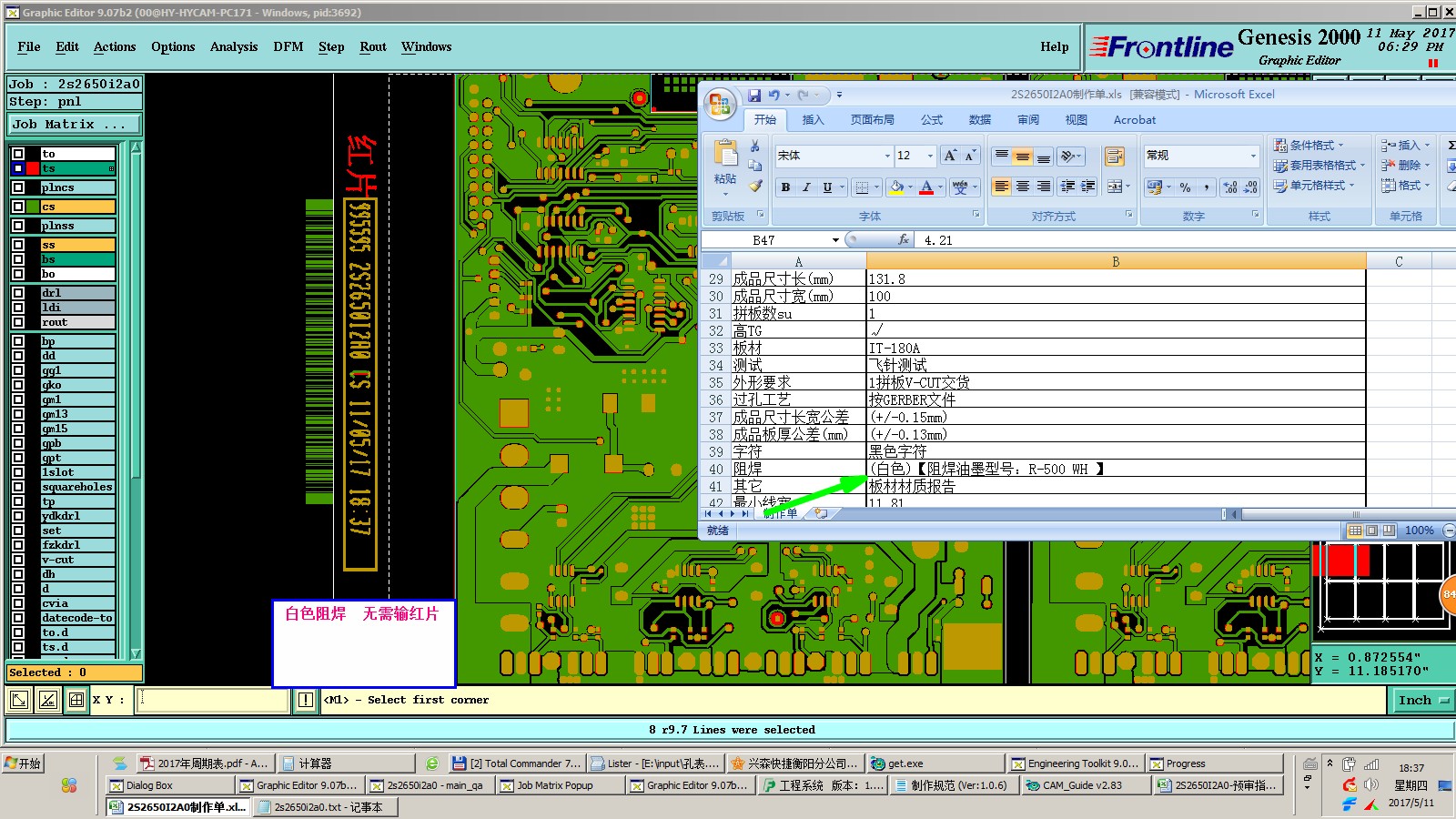Viewport: 1456px width, 819px height.
Task: Click the Inch units button
Action: [1421, 700]
